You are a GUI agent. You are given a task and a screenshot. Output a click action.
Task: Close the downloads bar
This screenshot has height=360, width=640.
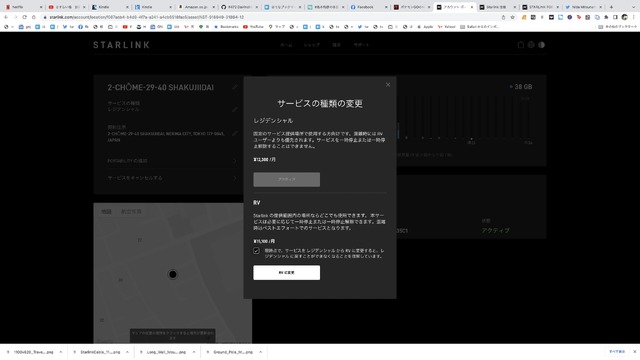click(634, 351)
